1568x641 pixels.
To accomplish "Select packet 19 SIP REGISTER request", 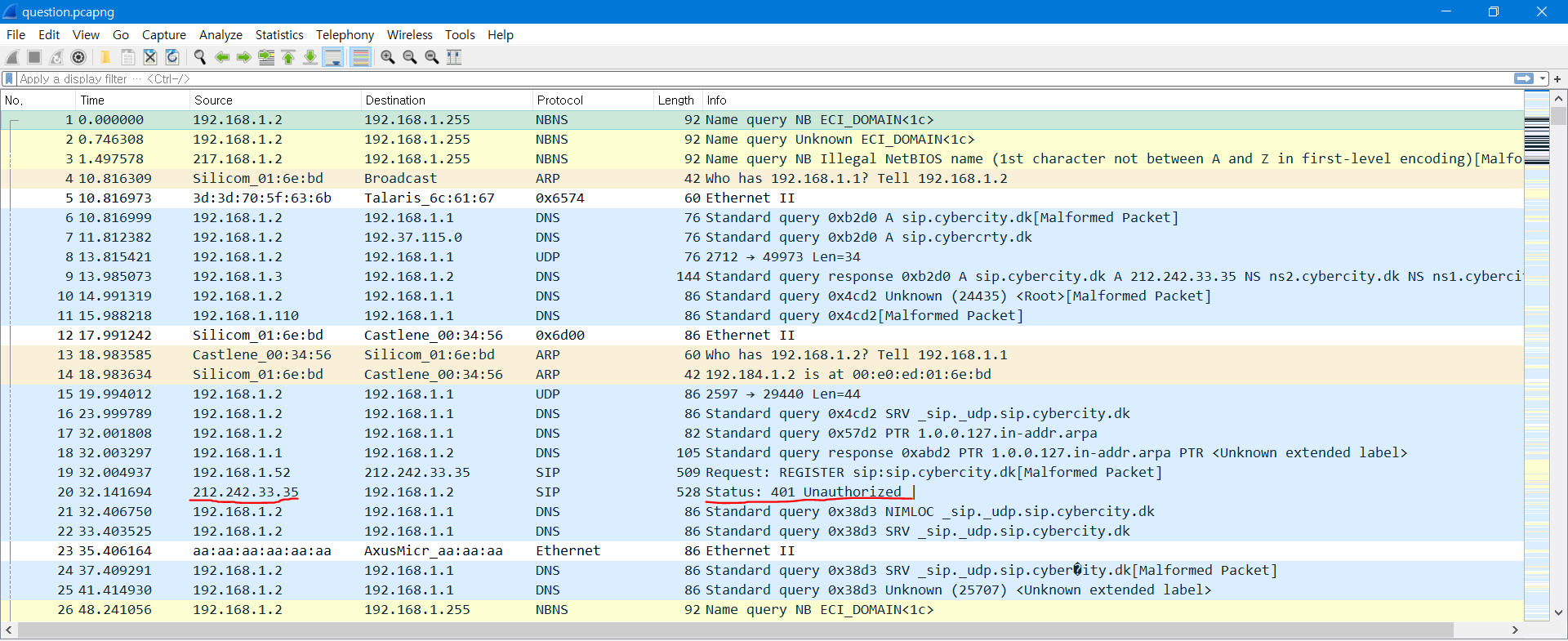I will (763, 473).
